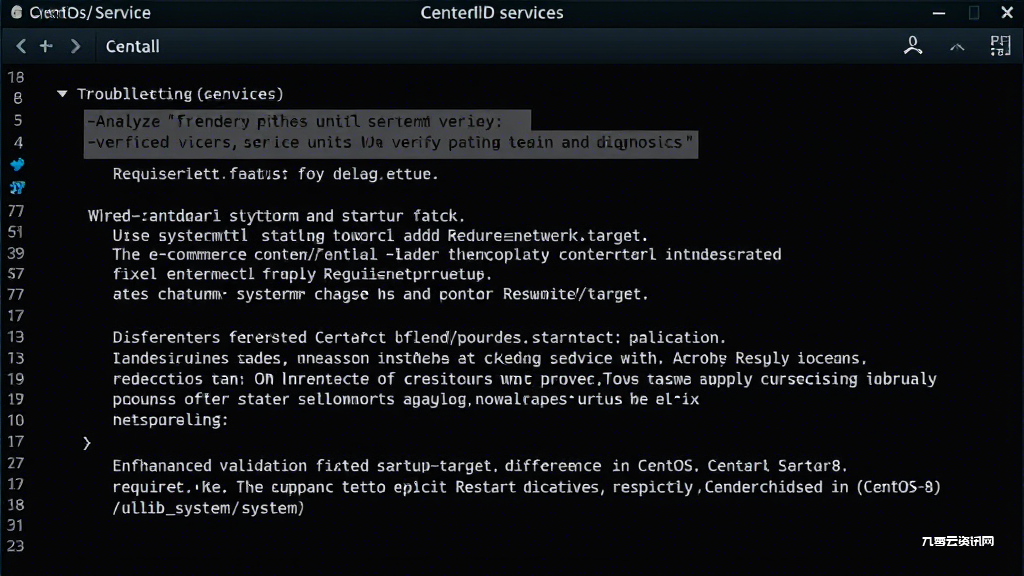1024x576 pixels.
Task: Go forward with the right arrow
Action: click(x=75, y=46)
